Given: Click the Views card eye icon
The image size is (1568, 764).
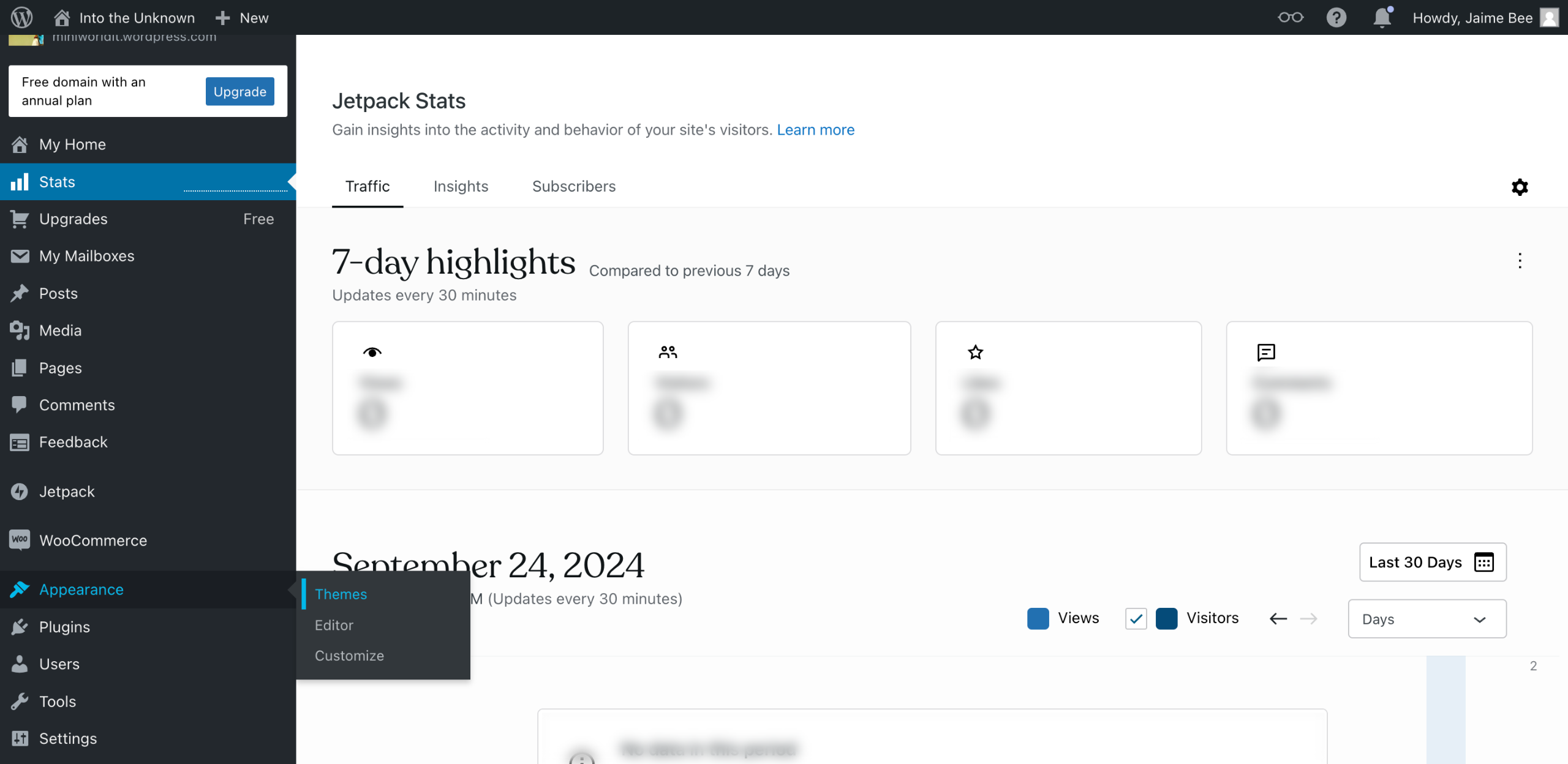Looking at the screenshot, I should [x=372, y=352].
